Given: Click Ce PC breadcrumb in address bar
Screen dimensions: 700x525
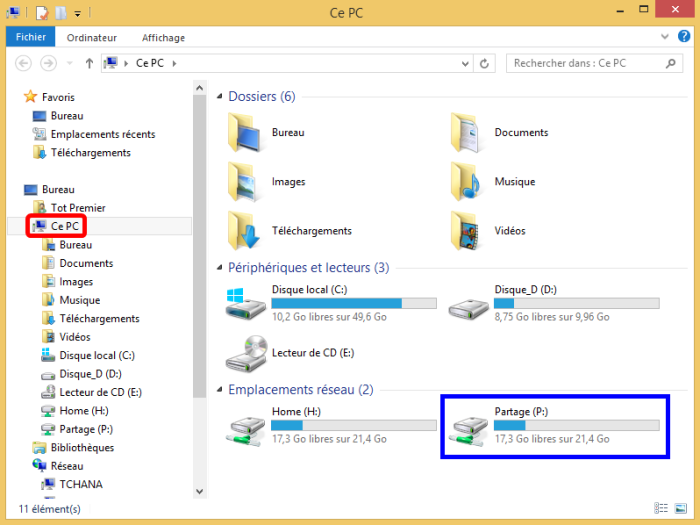Looking at the screenshot, I should pos(150,63).
